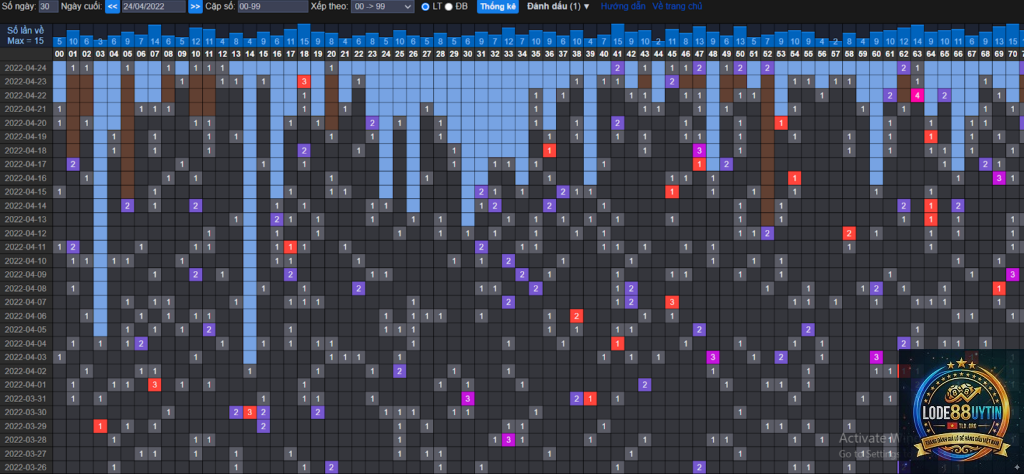
Task: Click column header 41
Action: (x=617, y=54)
